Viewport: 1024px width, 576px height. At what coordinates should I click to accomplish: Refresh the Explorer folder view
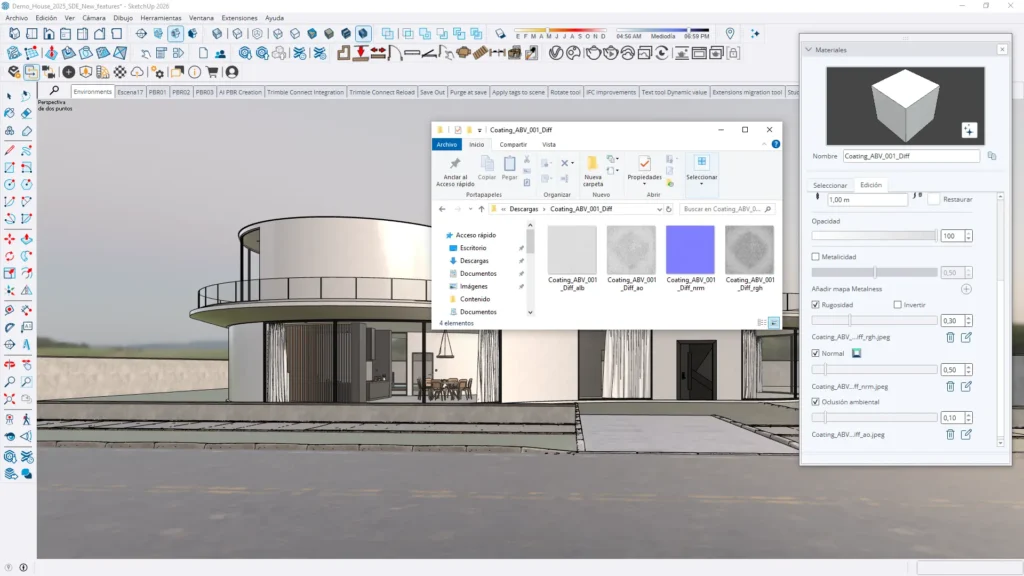[669, 209]
